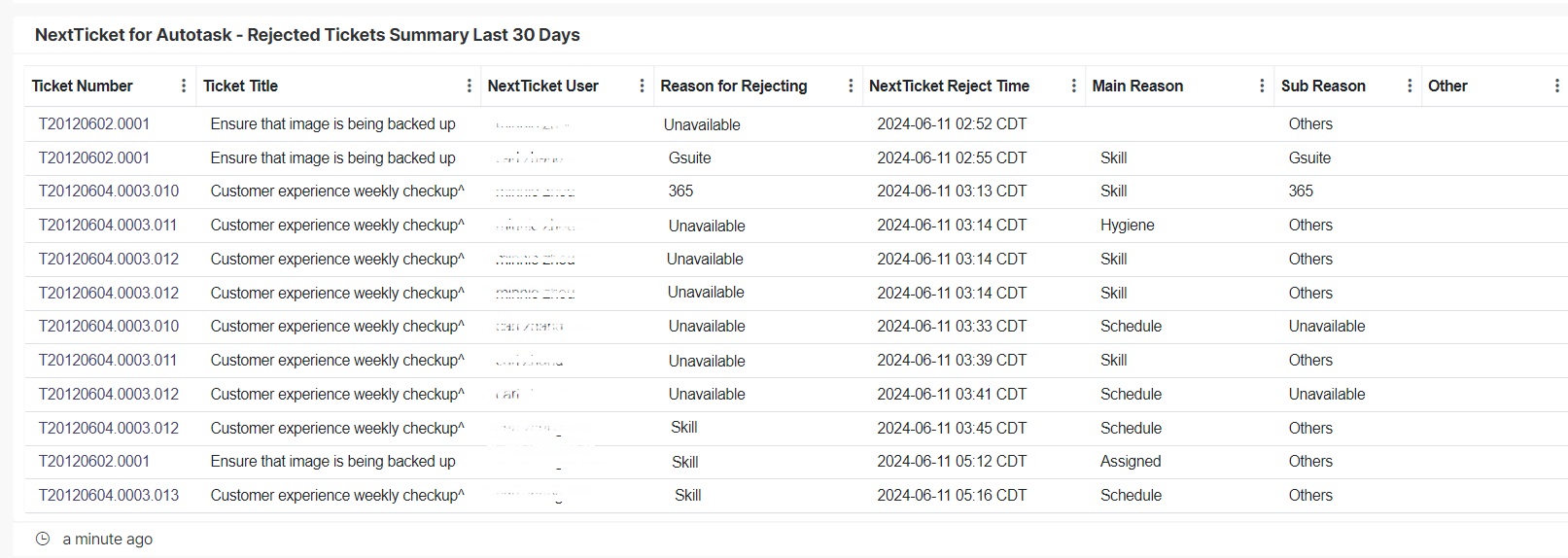The width and height of the screenshot is (1568, 558).
Task: Open Sub Reason column options menu
Action: pos(1410,86)
